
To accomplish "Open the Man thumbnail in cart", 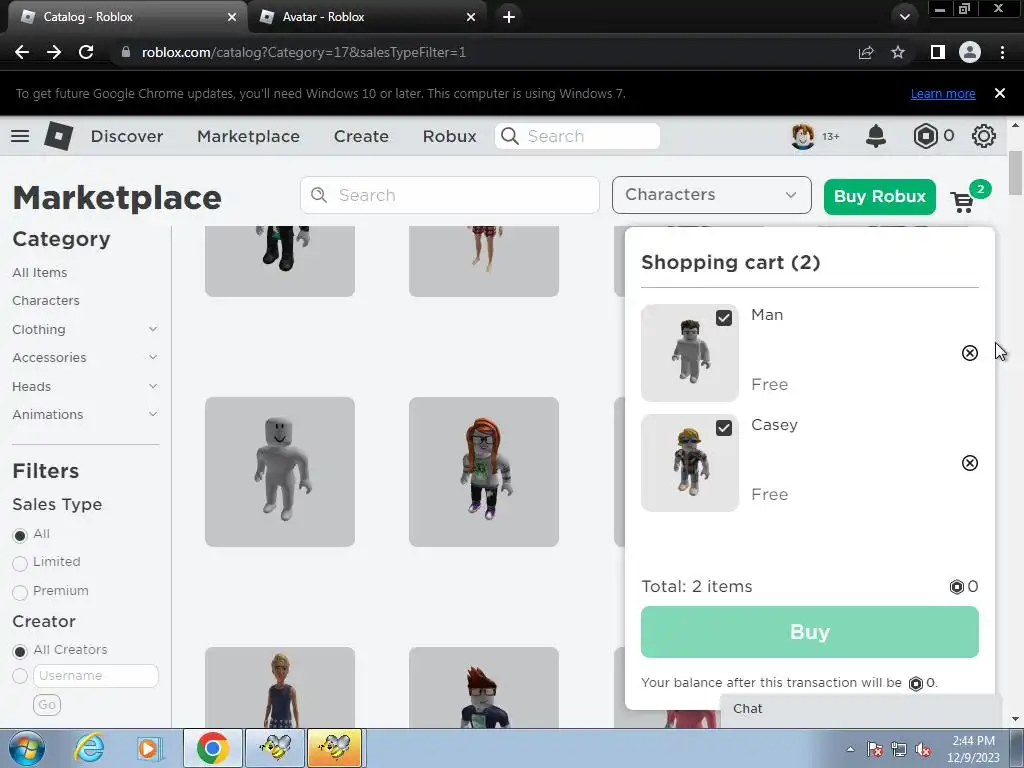I will point(690,353).
